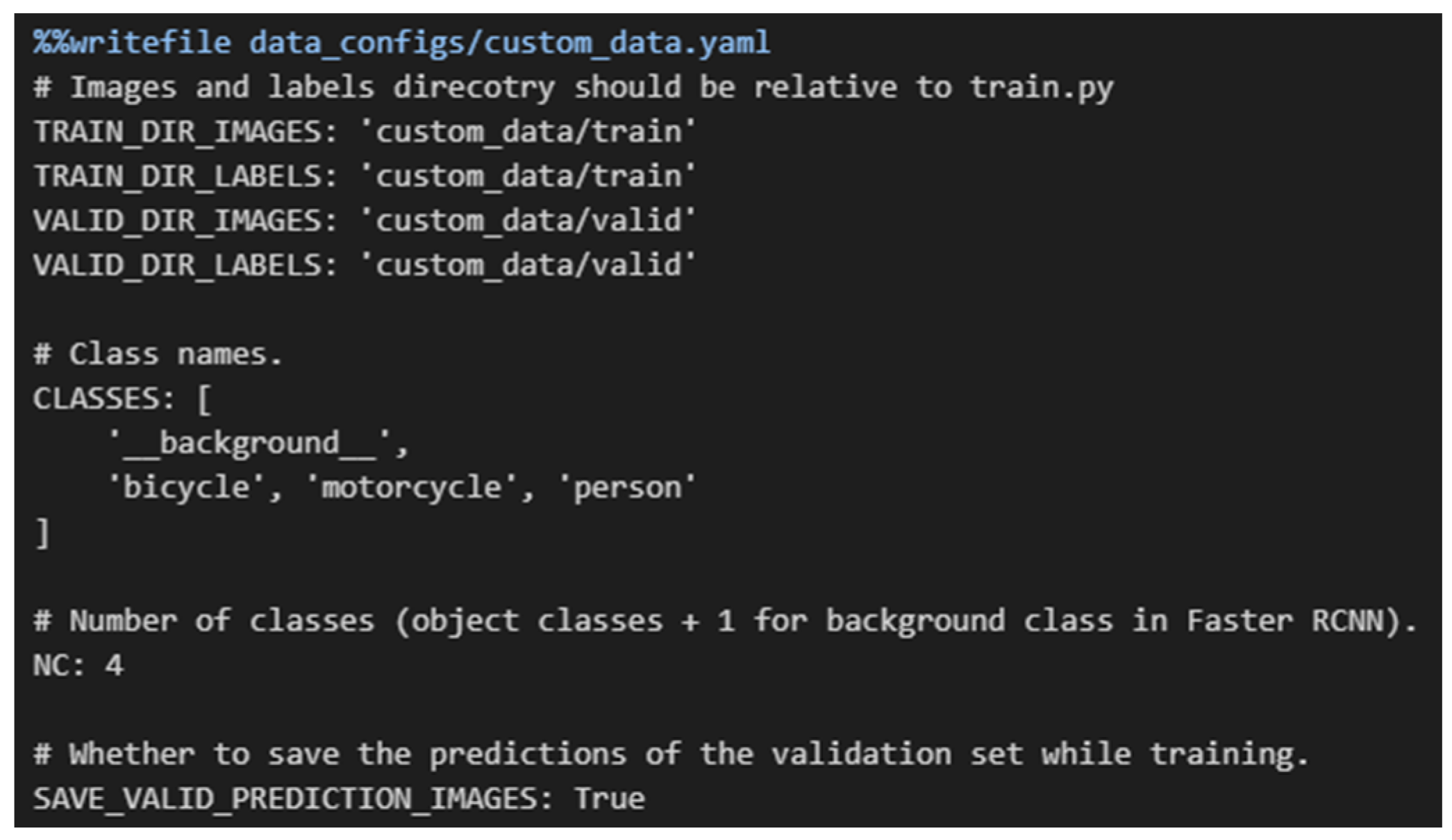Click the TRAIN_DIR_IMAGES 'custom_data/train' value
The width and height of the screenshot is (1452, 840).
pyautogui.click(x=528, y=132)
